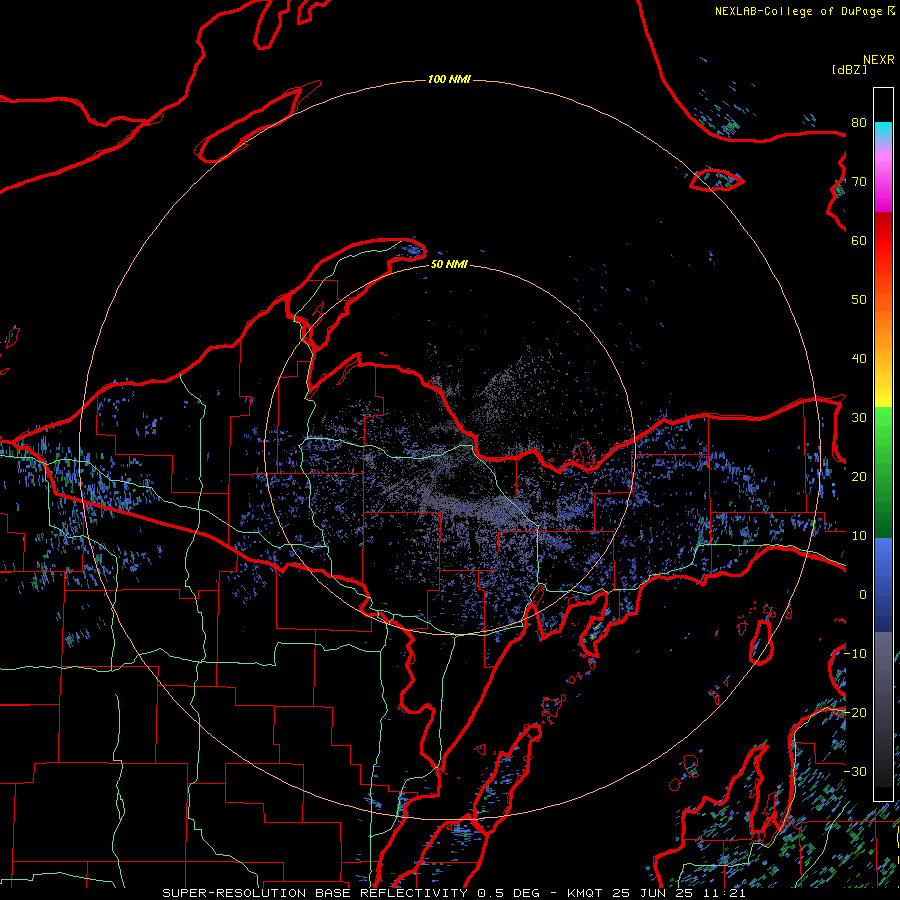This screenshot has width=900, height=900.
Task: Click the -30 value on the dBZ scale
Action: pos(856,771)
